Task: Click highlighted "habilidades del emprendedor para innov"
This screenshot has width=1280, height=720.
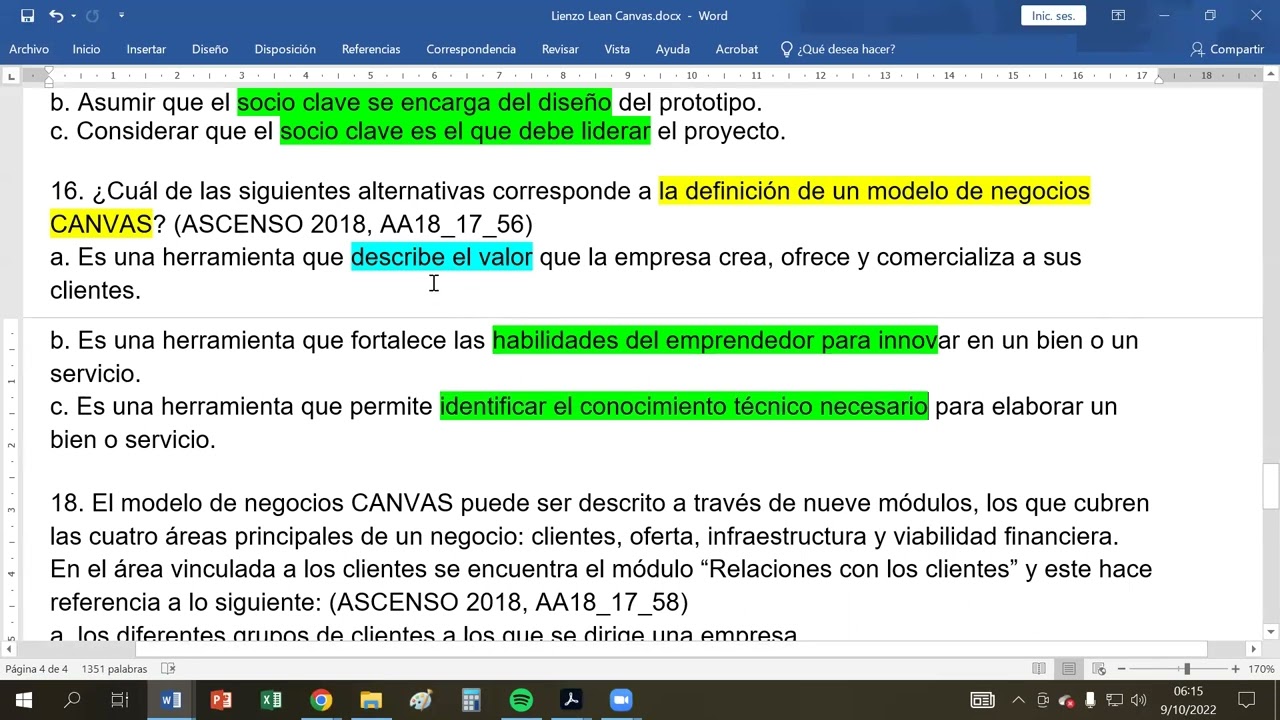Action: pos(715,340)
